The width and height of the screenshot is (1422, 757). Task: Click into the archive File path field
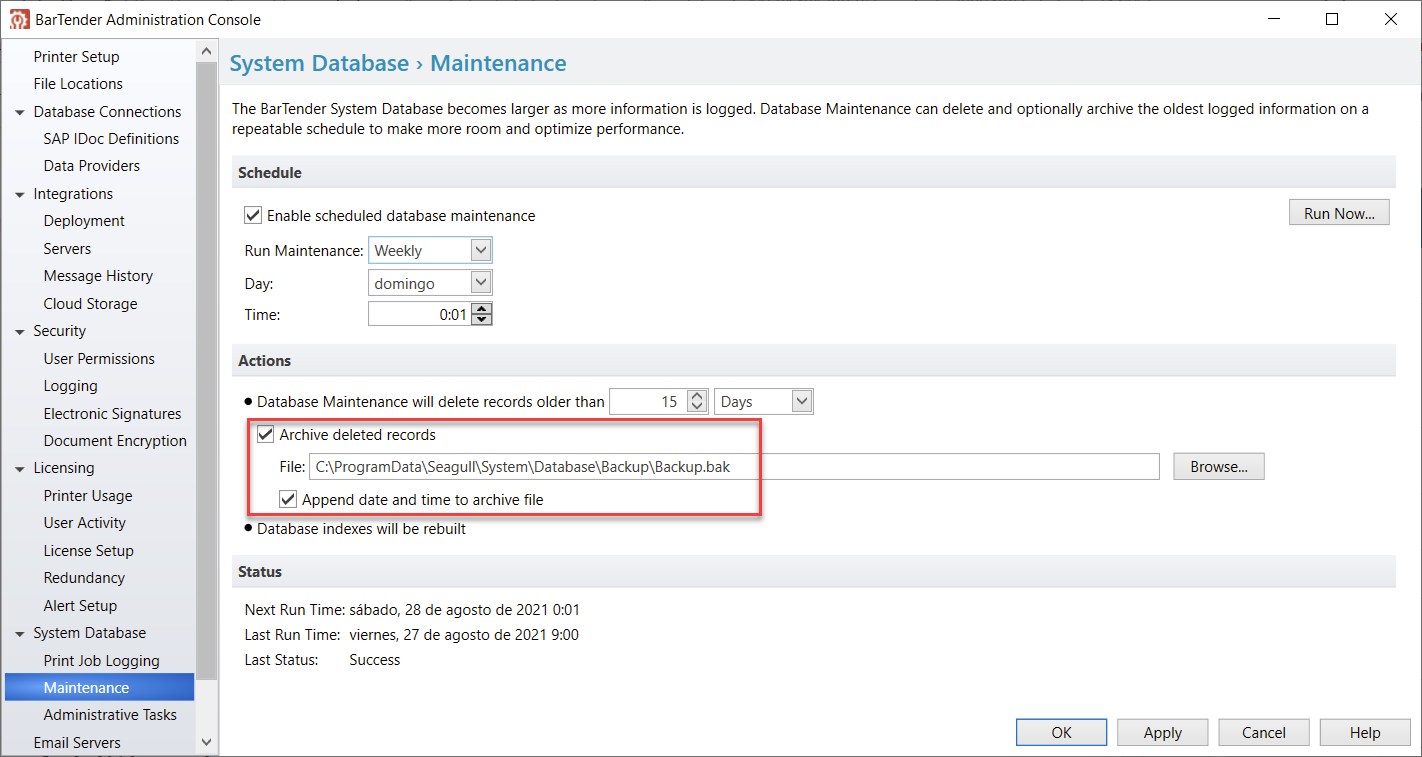click(x=734, y=466)
